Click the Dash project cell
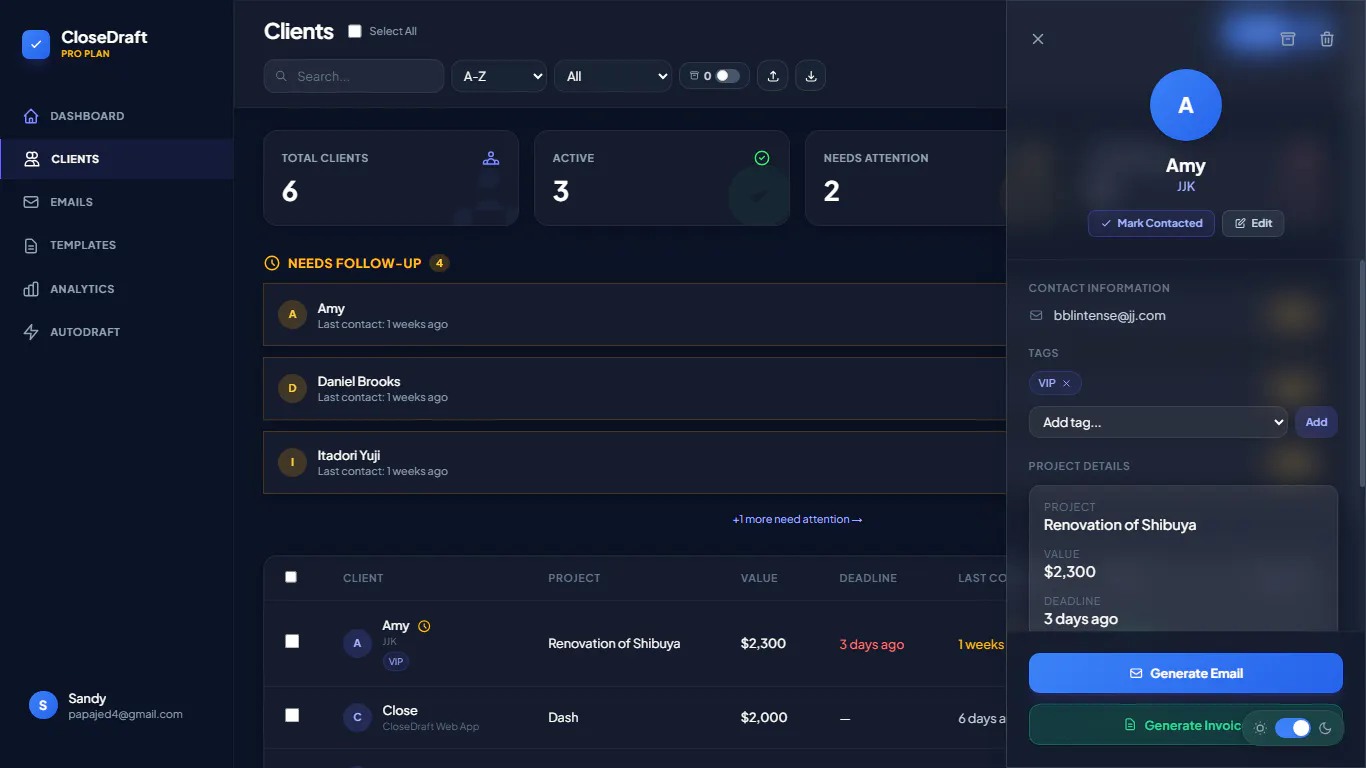The height and width of the screenshot is (768, 1366). tap(563, 718)
